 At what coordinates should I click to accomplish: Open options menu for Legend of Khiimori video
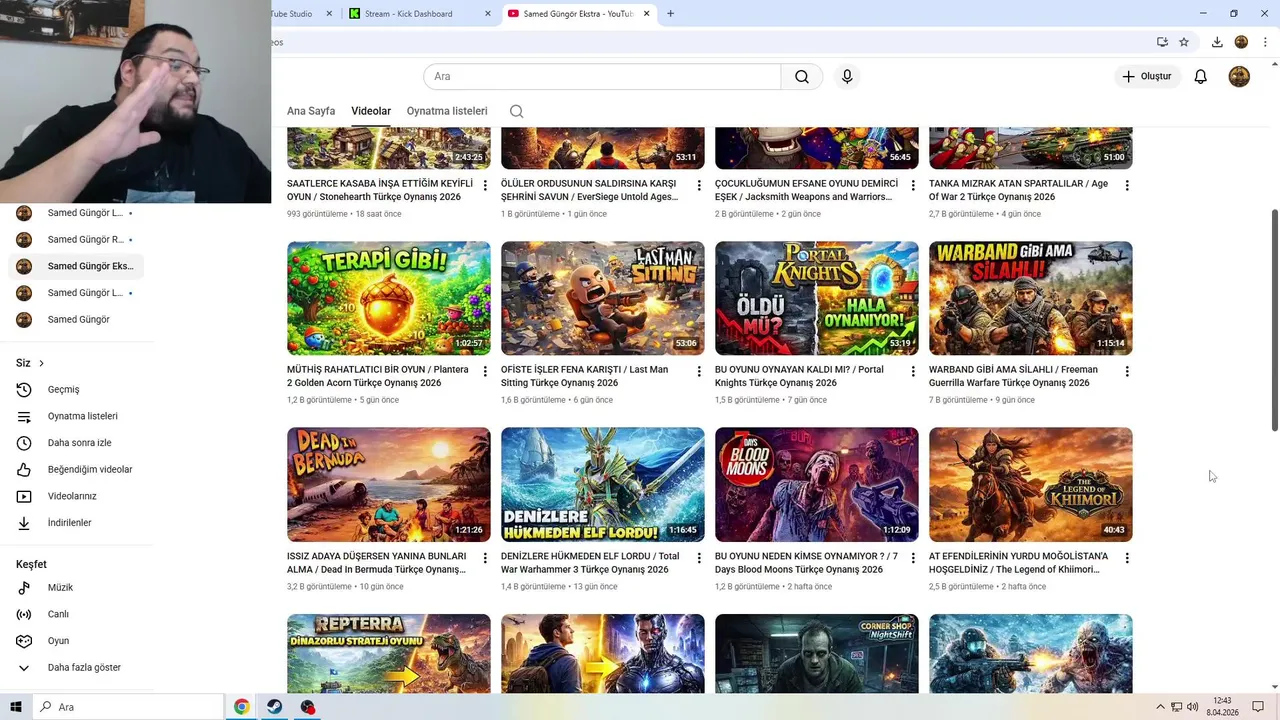point(1127,558)
